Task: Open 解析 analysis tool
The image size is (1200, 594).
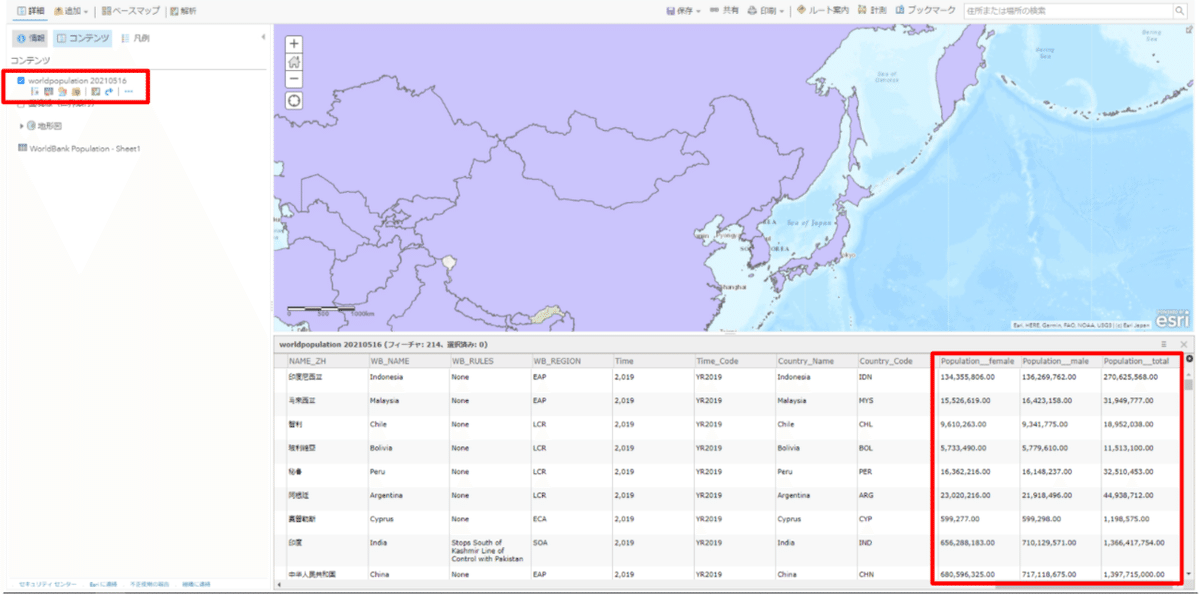Action: [x=183, y=11]
